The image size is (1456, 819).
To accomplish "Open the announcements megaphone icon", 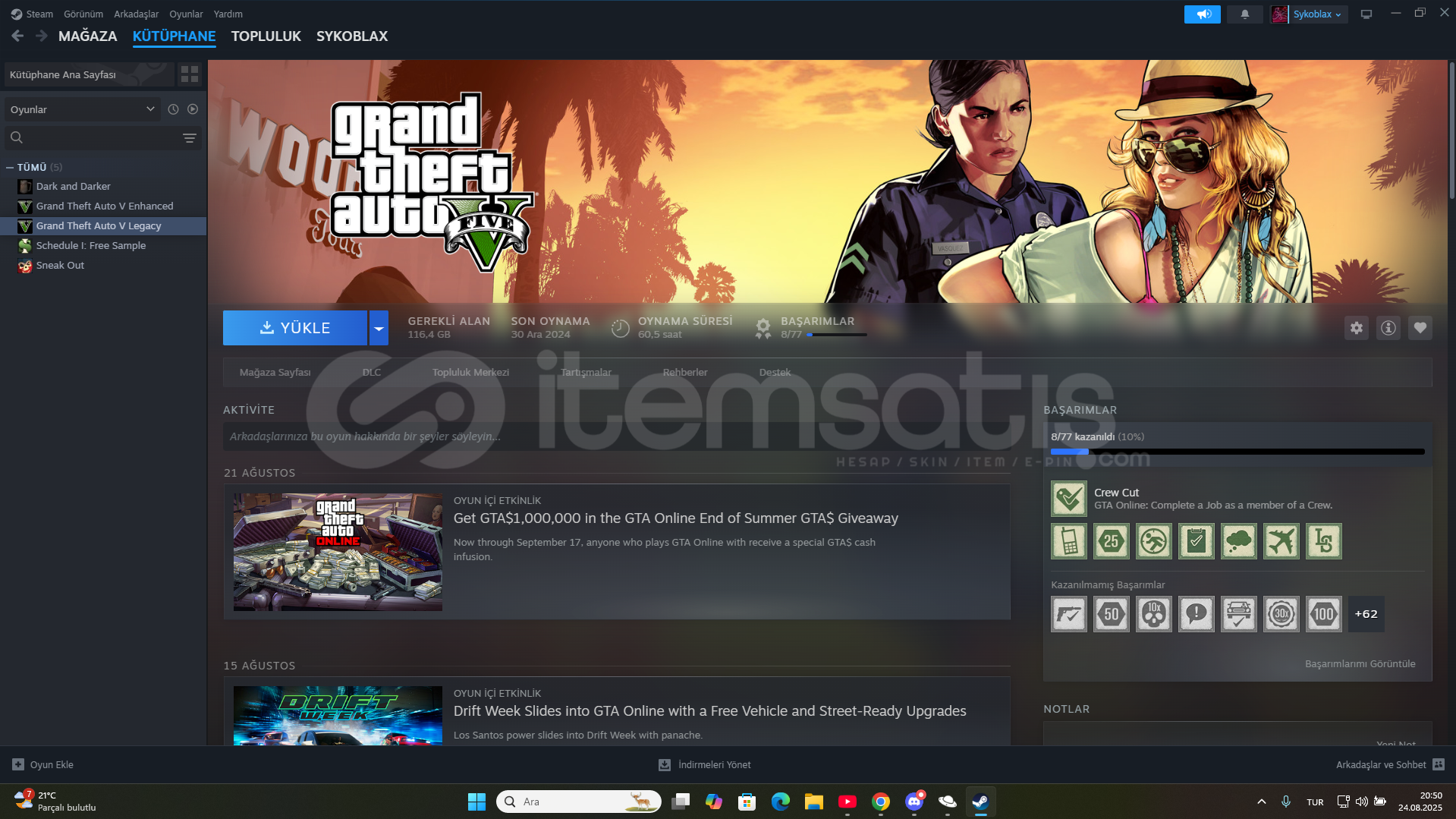I will 1203,14.
